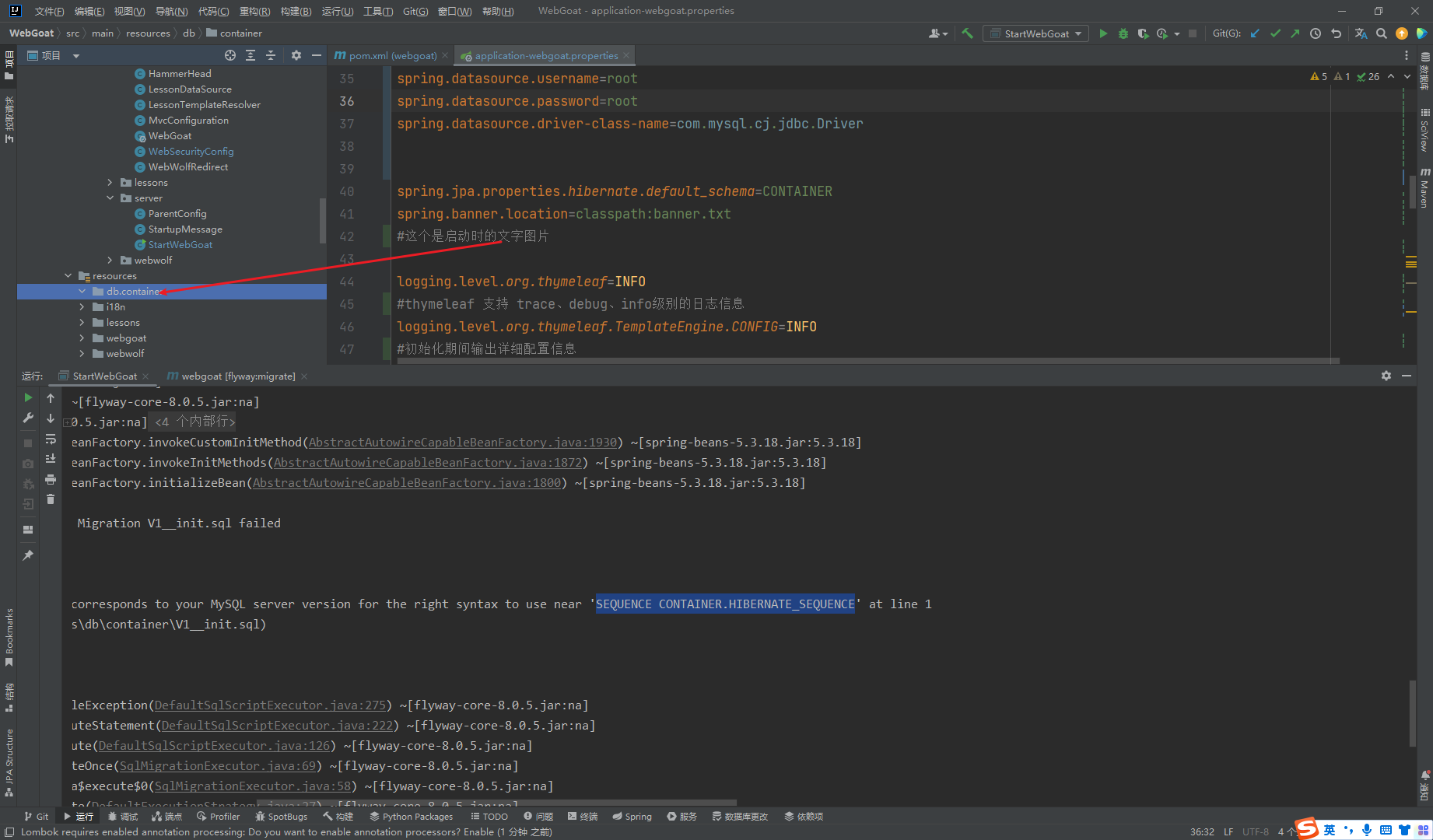This screenshot has height=840, width=1433.
Task: Toggle soft-wrap in run console
Action: (x=51, y=439)
